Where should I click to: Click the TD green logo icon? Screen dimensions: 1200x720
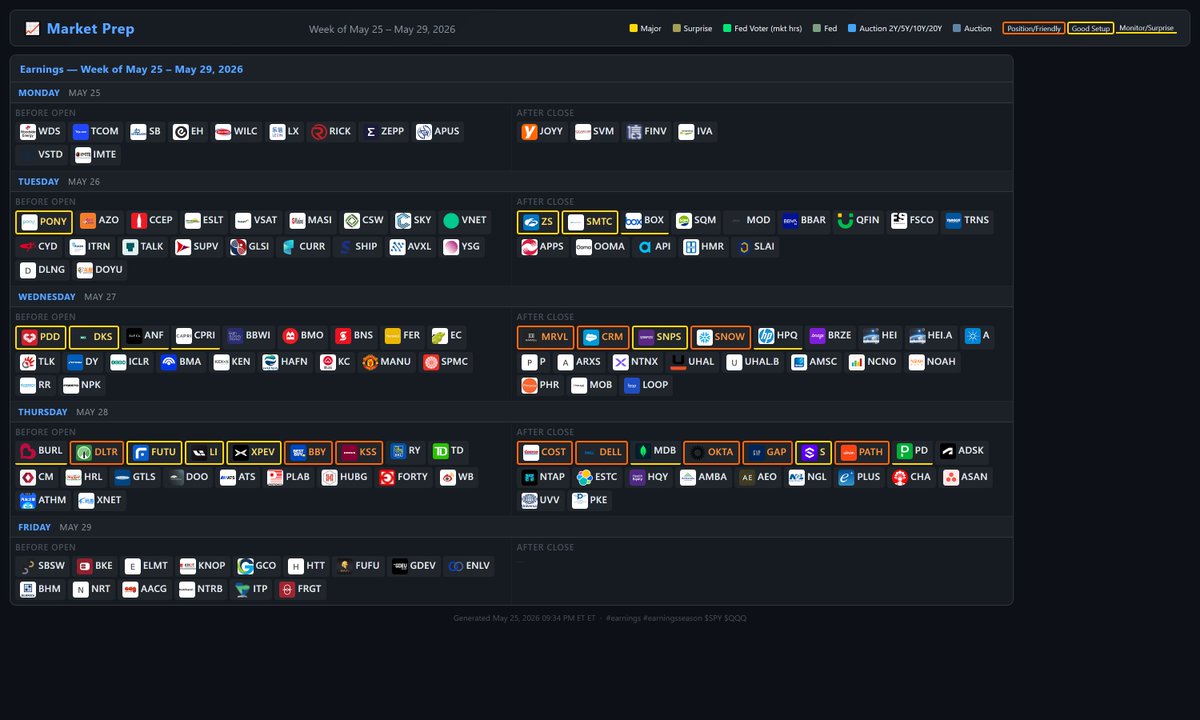[x=439, y=451]
